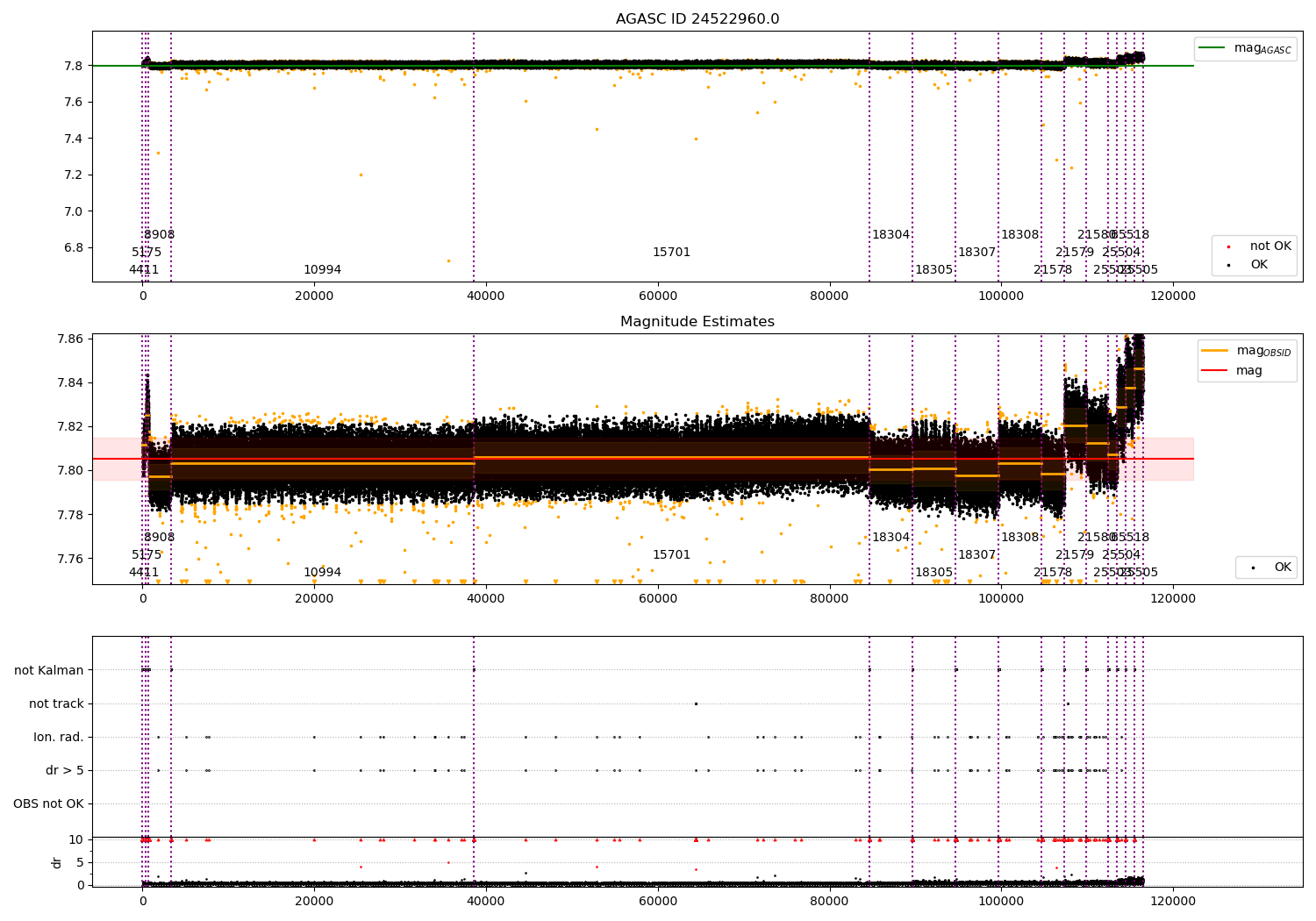The width and height of the screenshot is (1316, 921).
Task: Click OBSID label 15701 in the Magnitude Estimates panel
Action: 671,555
